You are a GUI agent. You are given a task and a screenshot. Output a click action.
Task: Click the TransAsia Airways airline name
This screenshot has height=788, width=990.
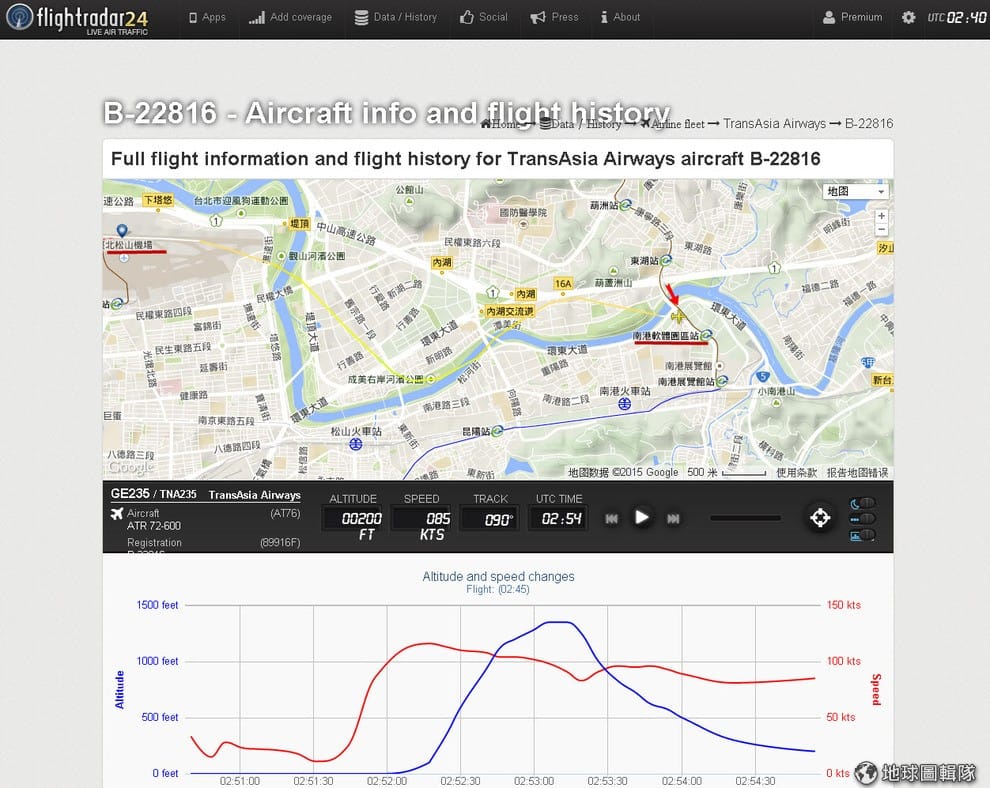point(254,495)
